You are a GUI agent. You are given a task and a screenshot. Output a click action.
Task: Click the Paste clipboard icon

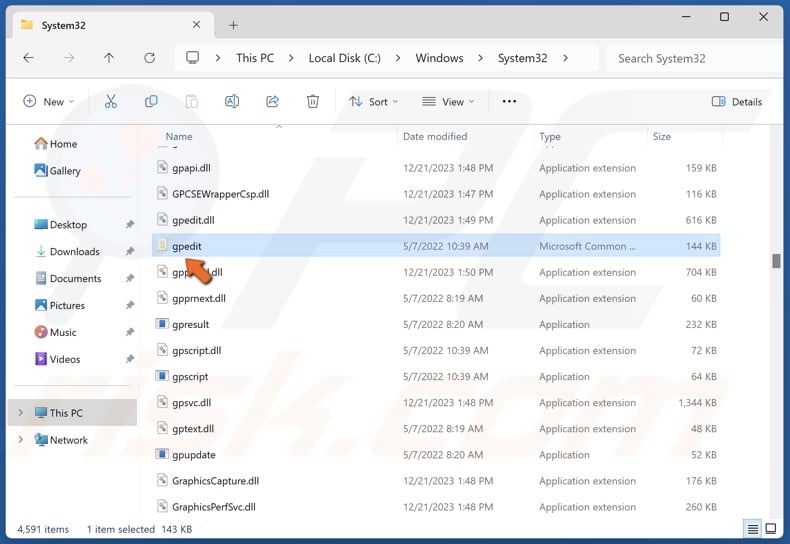coord(191,102)
